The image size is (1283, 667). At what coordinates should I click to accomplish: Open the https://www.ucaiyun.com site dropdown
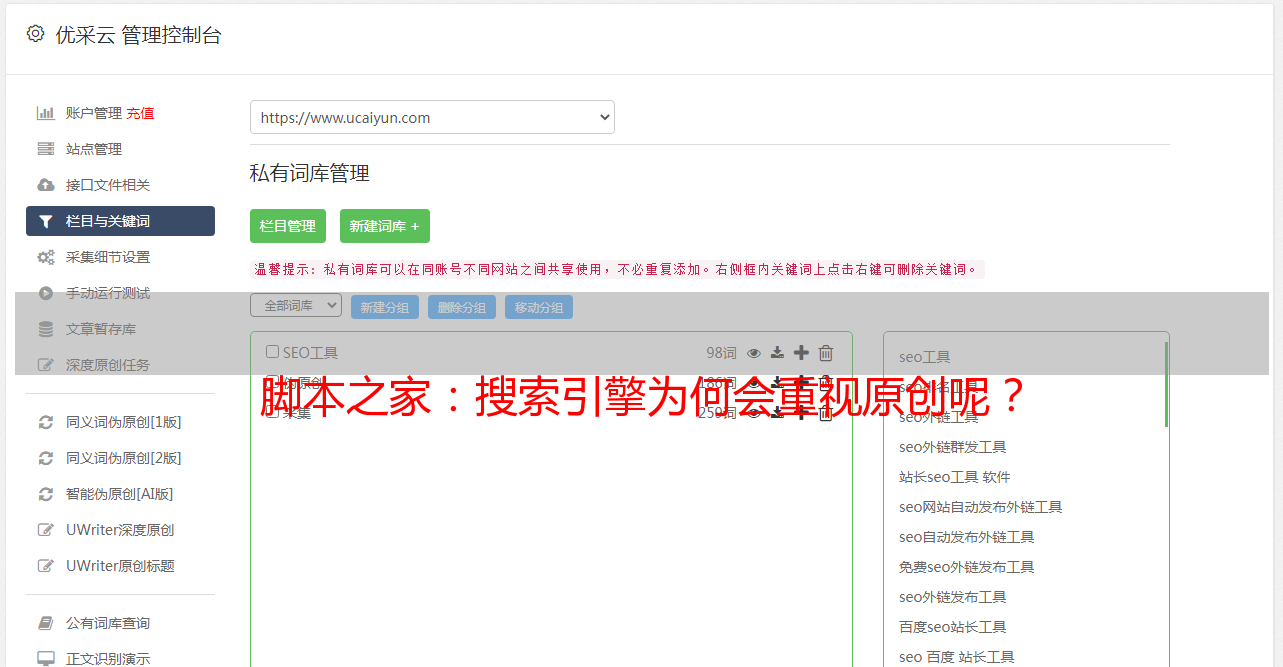432,117
